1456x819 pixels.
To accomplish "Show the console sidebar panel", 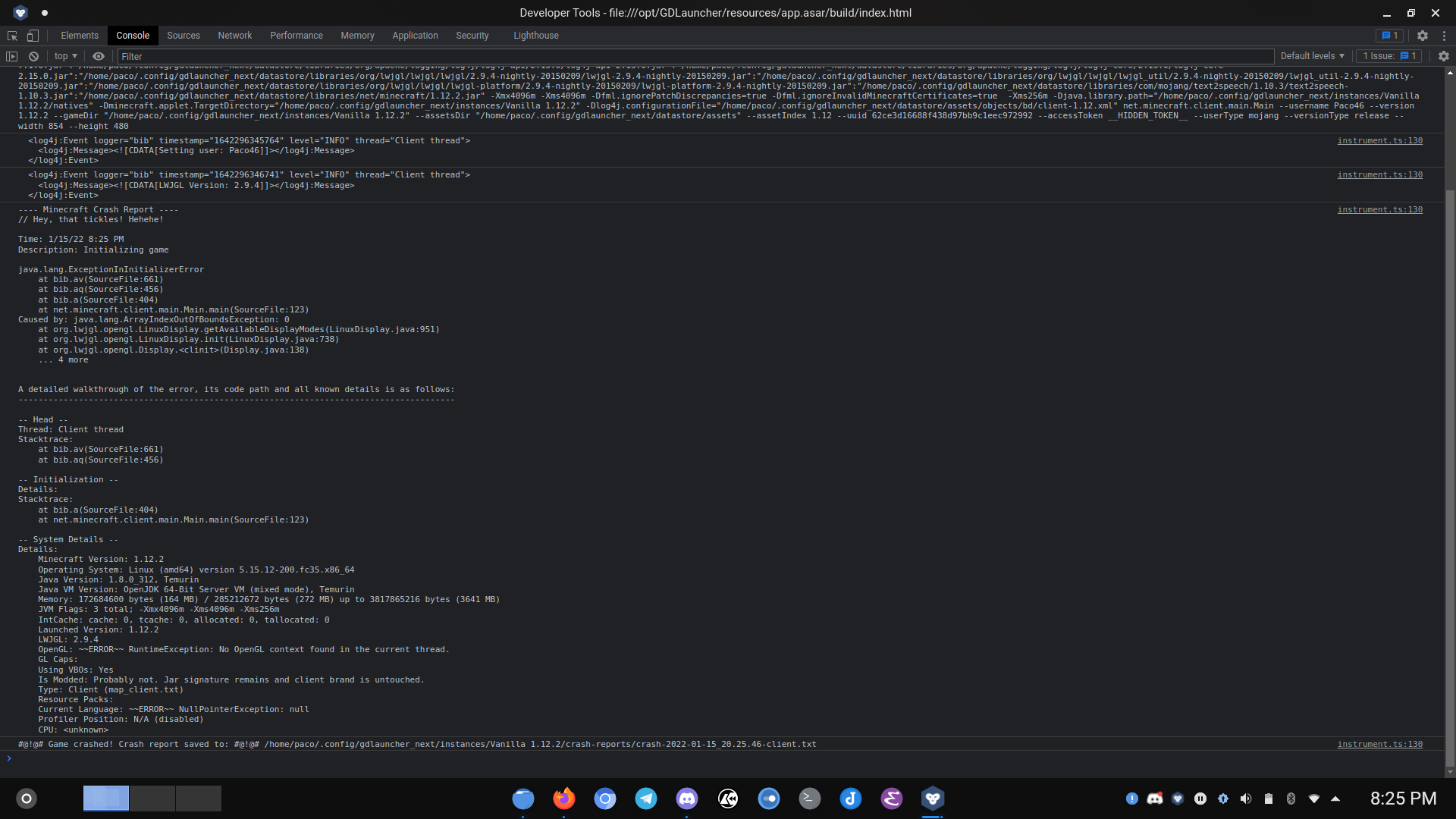I will (11, 56).
